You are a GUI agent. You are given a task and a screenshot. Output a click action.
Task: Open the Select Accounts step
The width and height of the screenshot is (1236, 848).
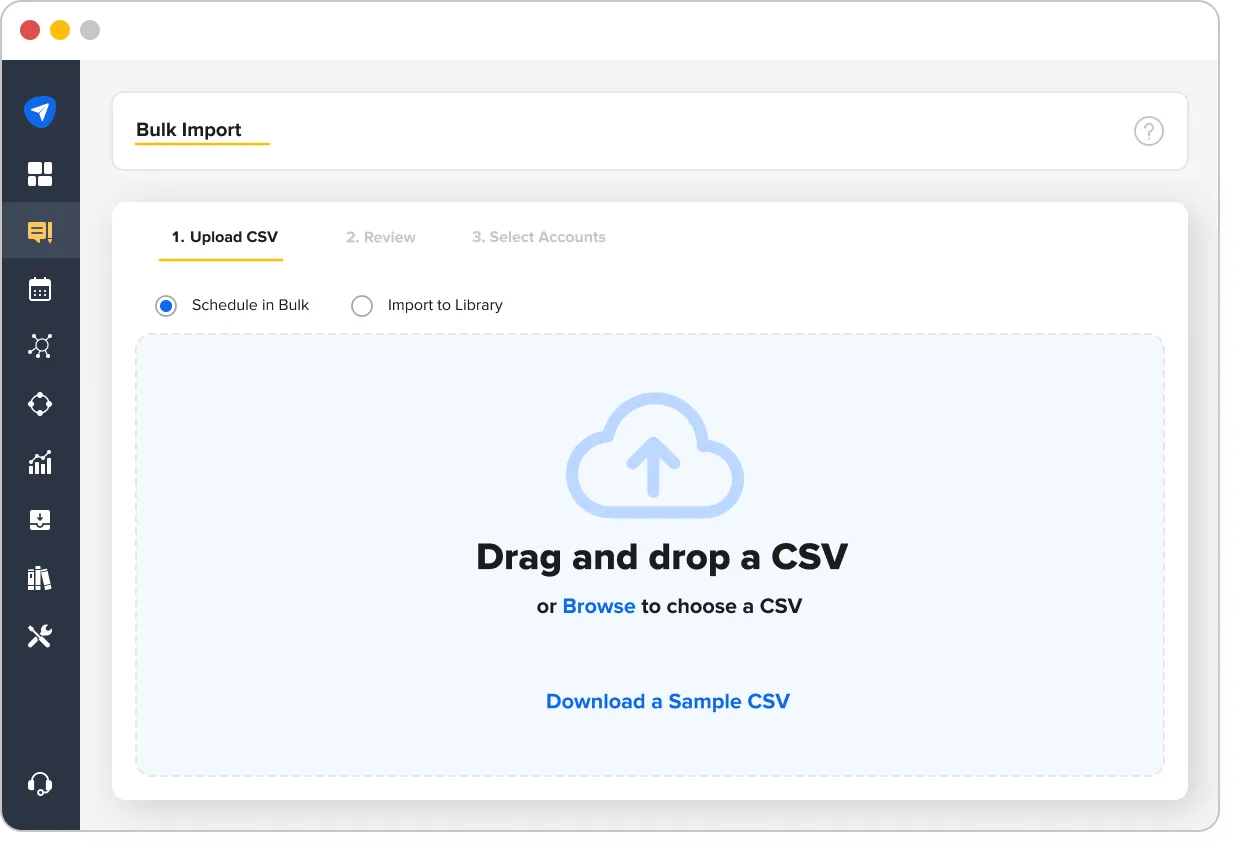[538, 237]
